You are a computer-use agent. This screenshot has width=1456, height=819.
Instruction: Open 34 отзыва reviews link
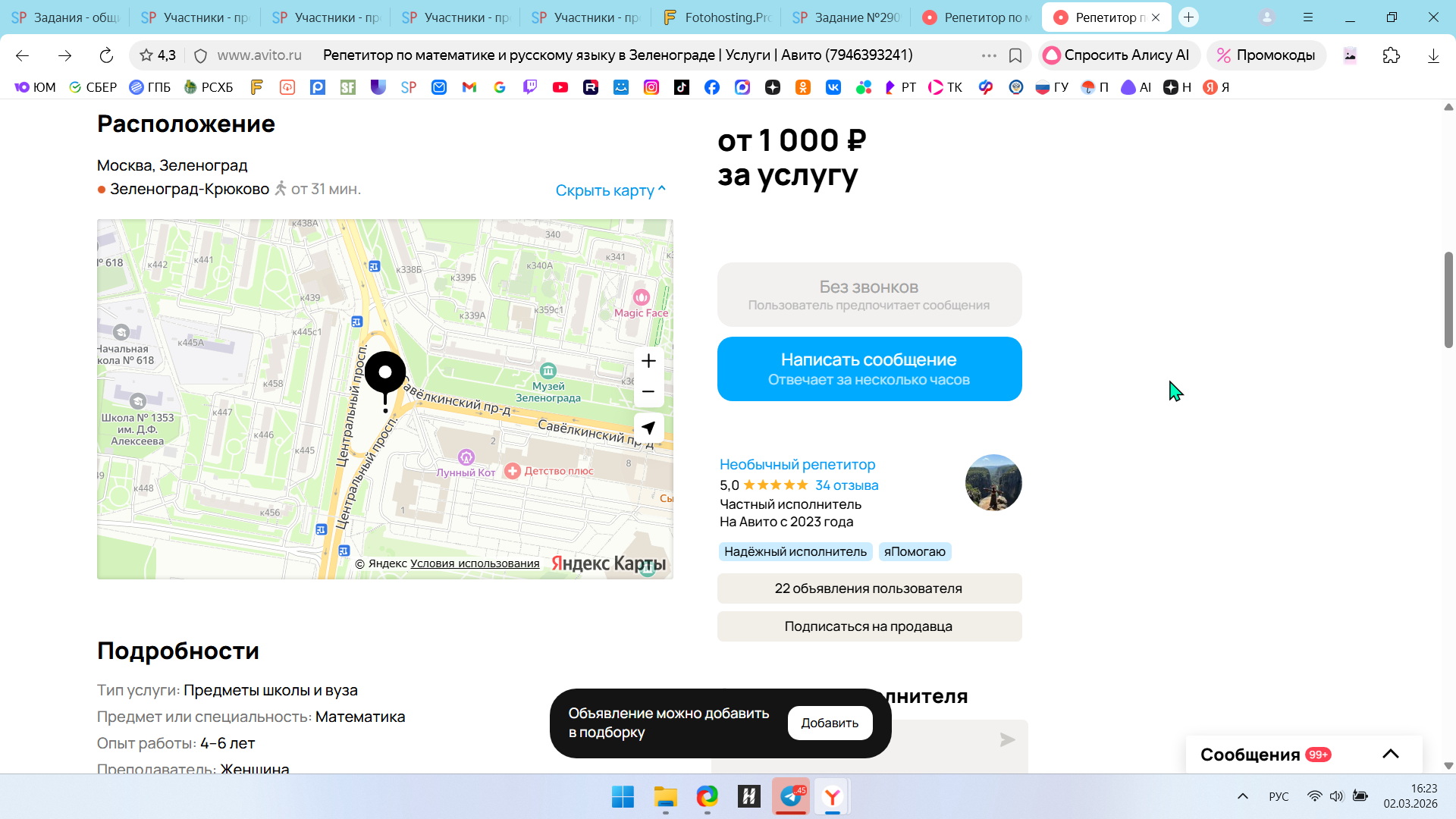(846, 485)
